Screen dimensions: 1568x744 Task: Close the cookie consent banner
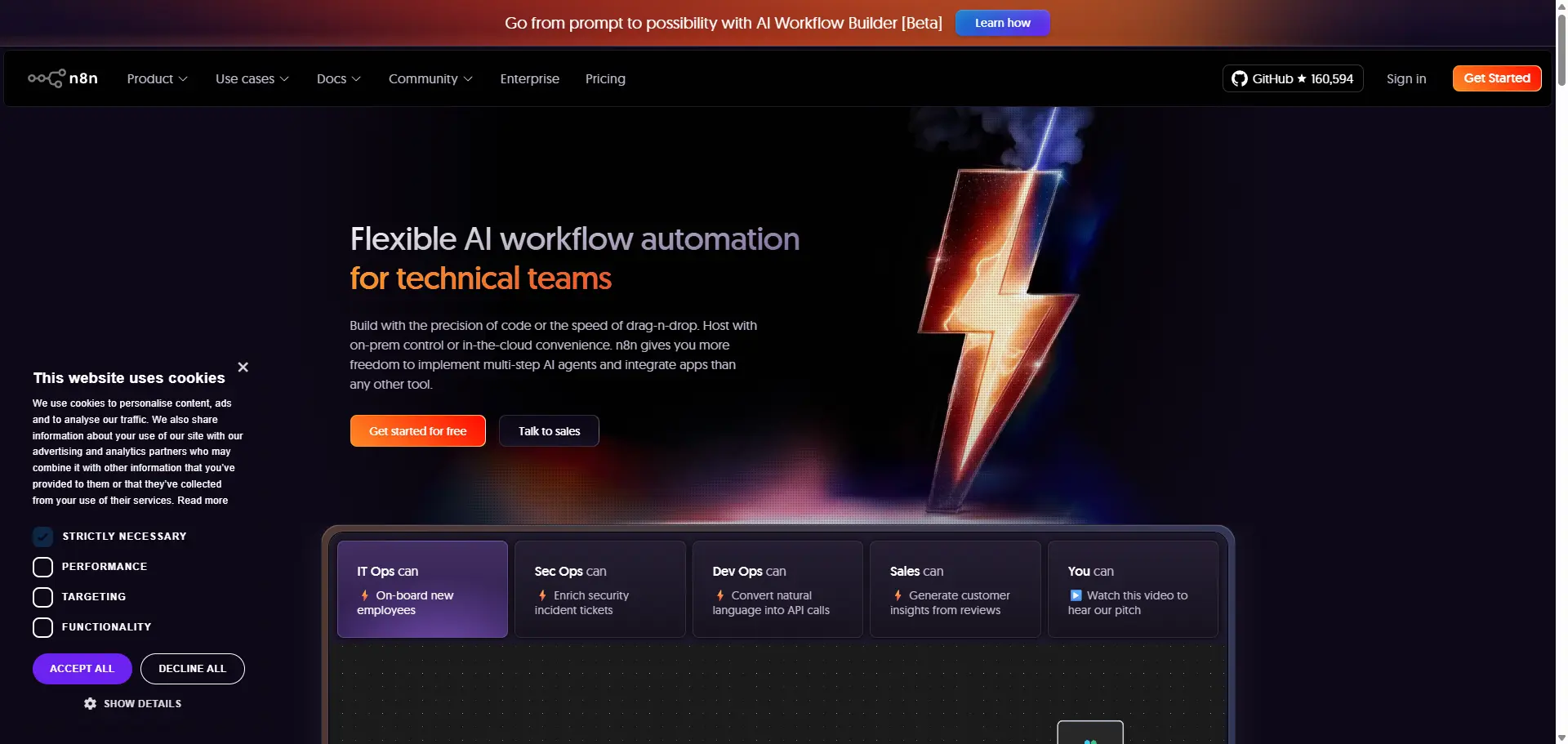pos(243,368)
